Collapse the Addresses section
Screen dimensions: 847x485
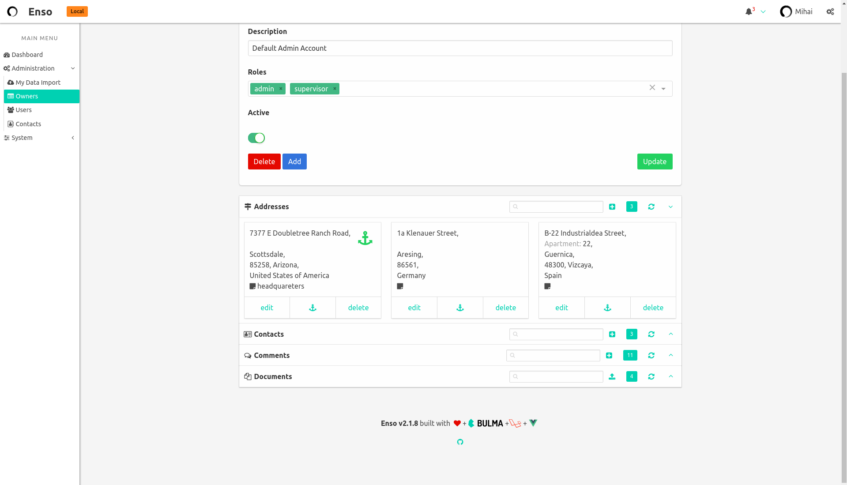click(671, 207)
